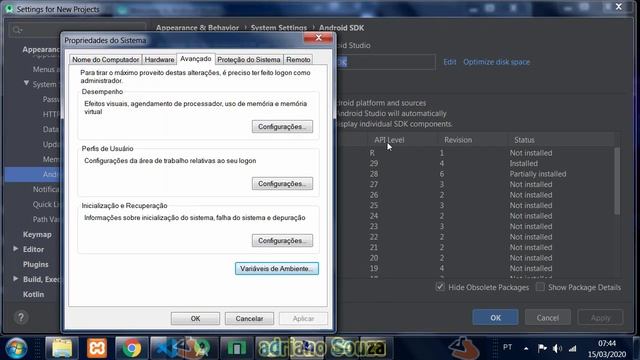Expand the Editor settings node
640x360 pixels.
(x=16, y=249)
